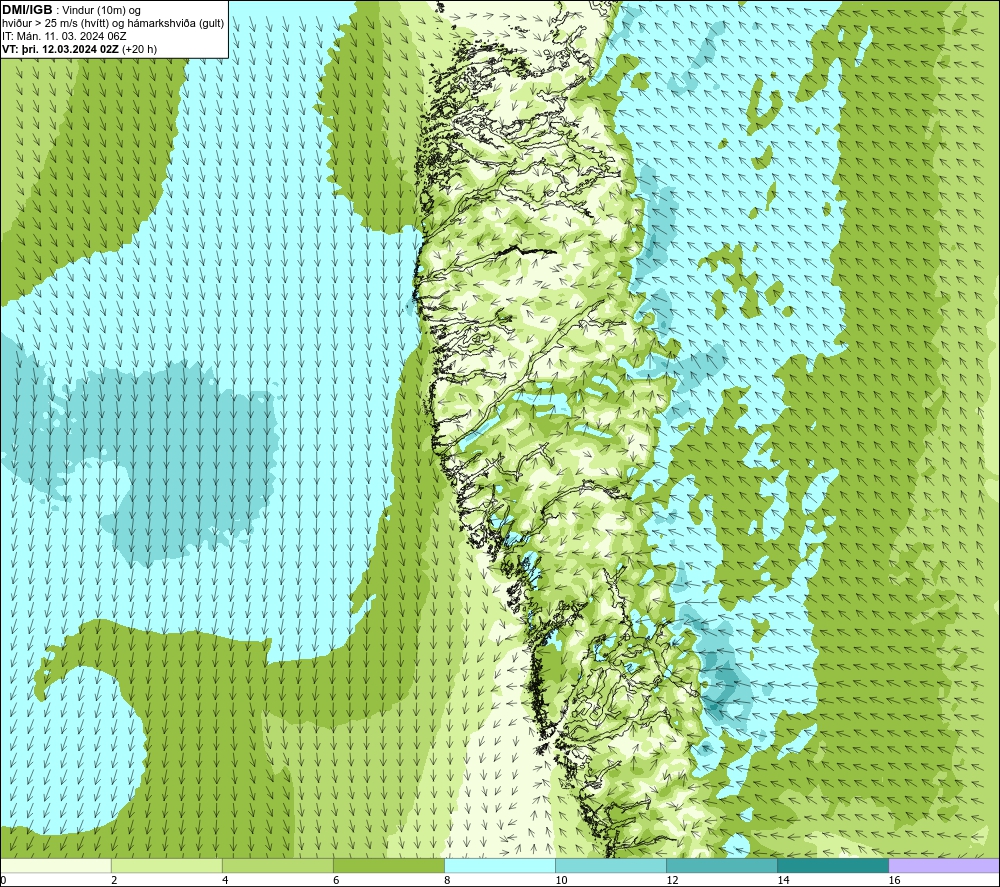Click the dark teal 14–16 m/s legend swatch
Screen dimensions: 1000x887
coord(833,865)
